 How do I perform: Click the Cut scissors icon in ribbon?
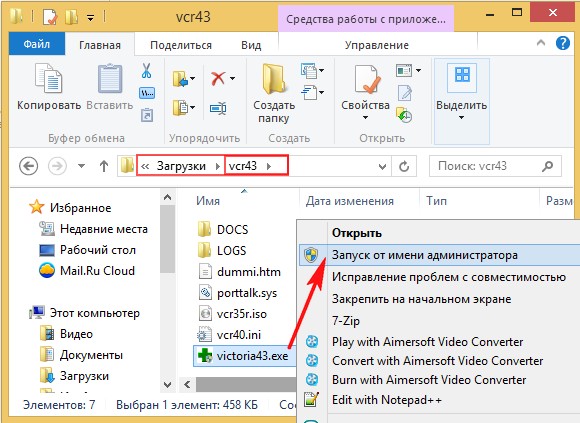(146, 70)
